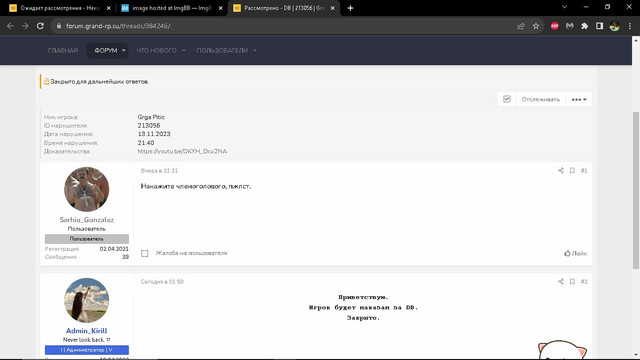Open the ГЛАВНАЯ menu item
This screenshot has height=360, width=640.
tap(63, 51)
